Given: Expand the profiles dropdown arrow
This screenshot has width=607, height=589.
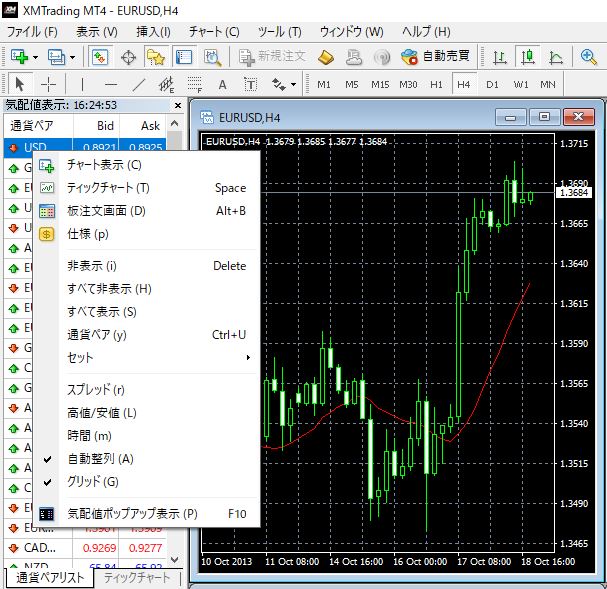Looking at the screenshot, I should pos(72,58).
